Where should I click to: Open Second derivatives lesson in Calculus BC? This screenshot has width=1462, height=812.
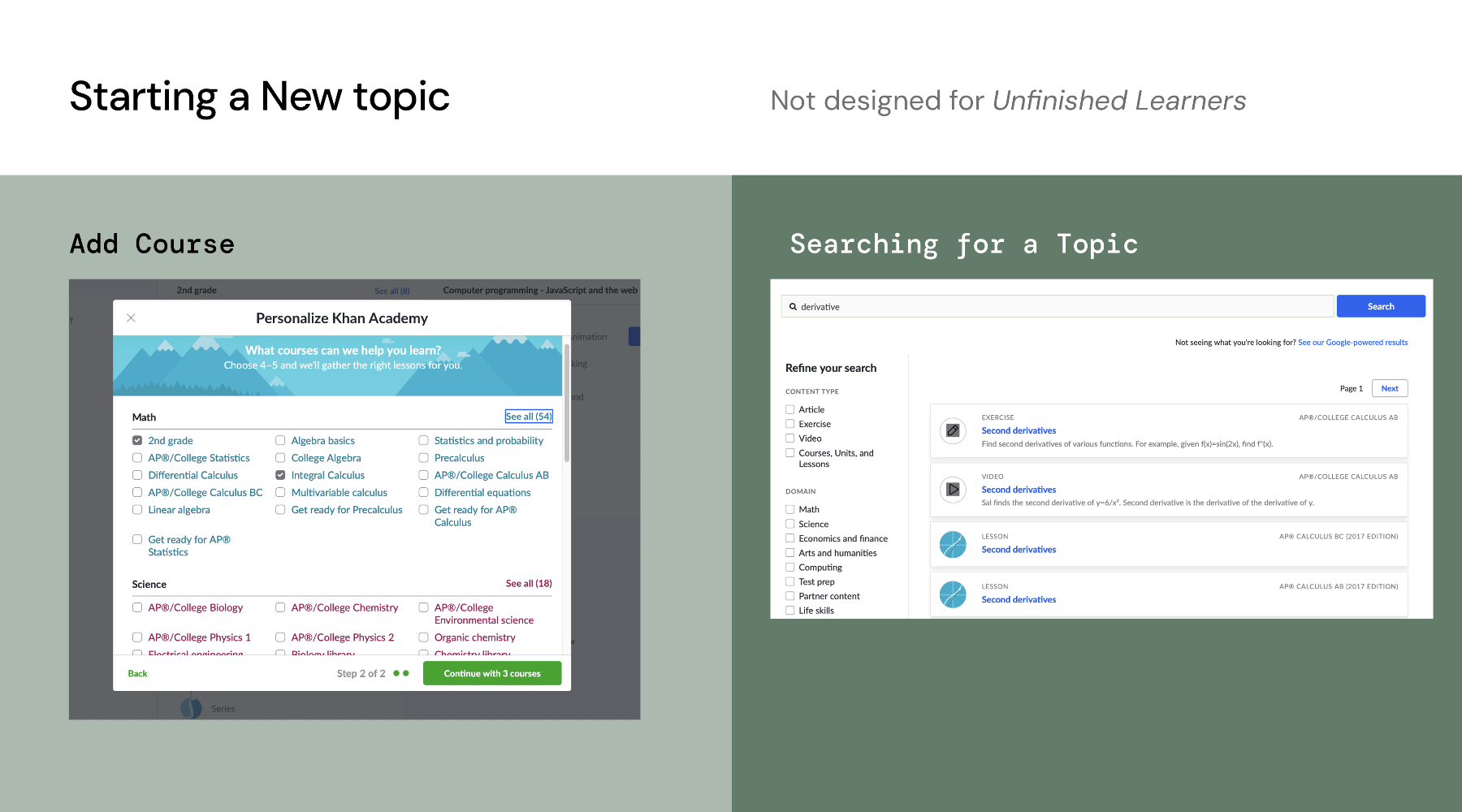point(1019,550)
